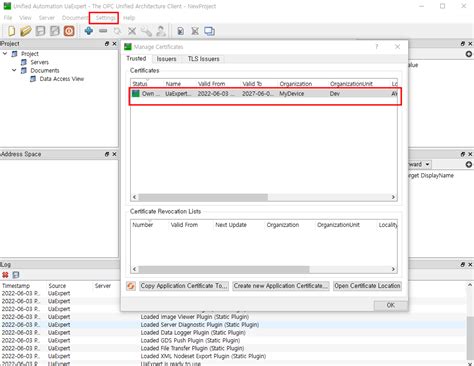Click the save log icon in Log panel
The width and height of the screenshot is (474, 366).
coord(16,275)
